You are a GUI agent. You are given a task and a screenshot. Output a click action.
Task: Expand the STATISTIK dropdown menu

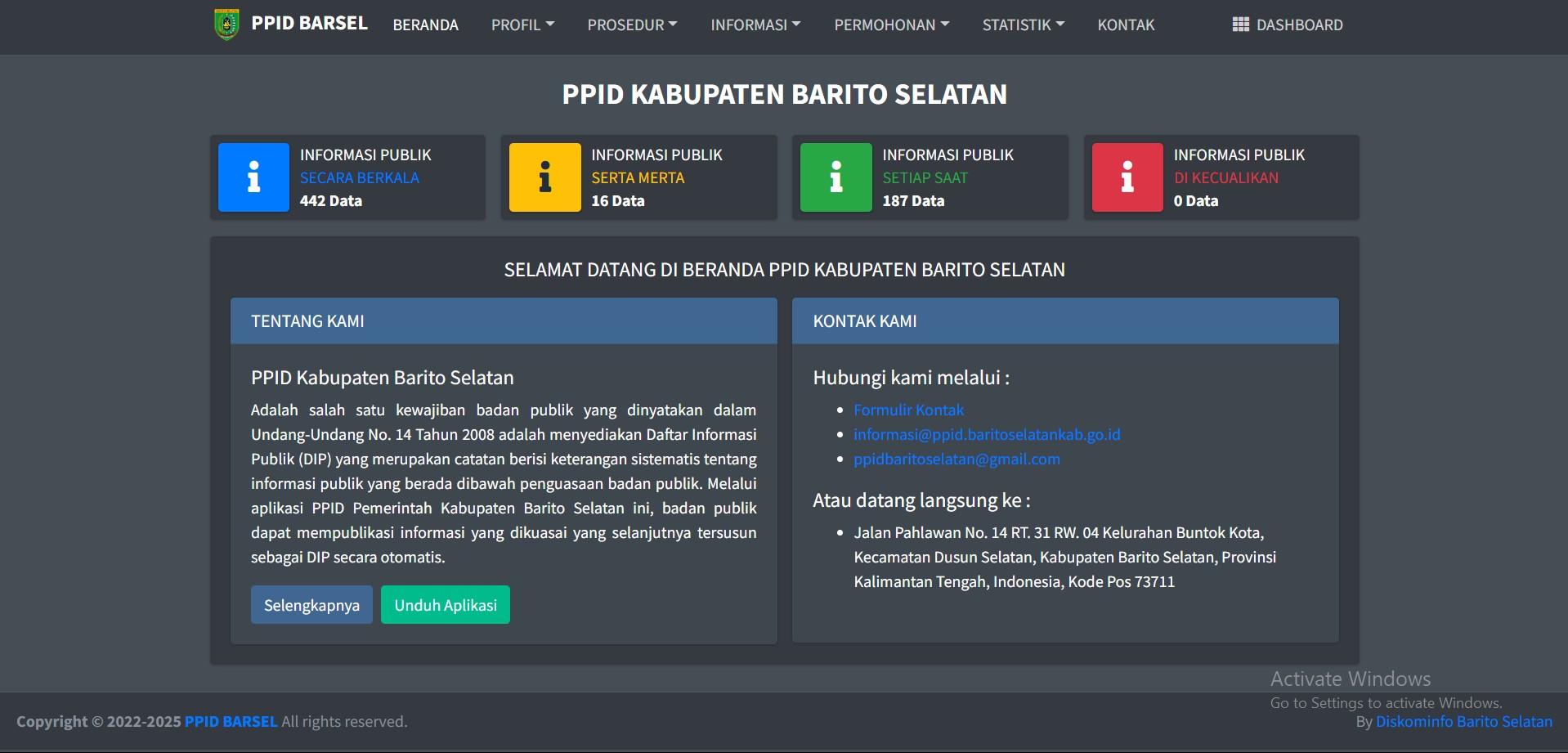click(1023, 25)
